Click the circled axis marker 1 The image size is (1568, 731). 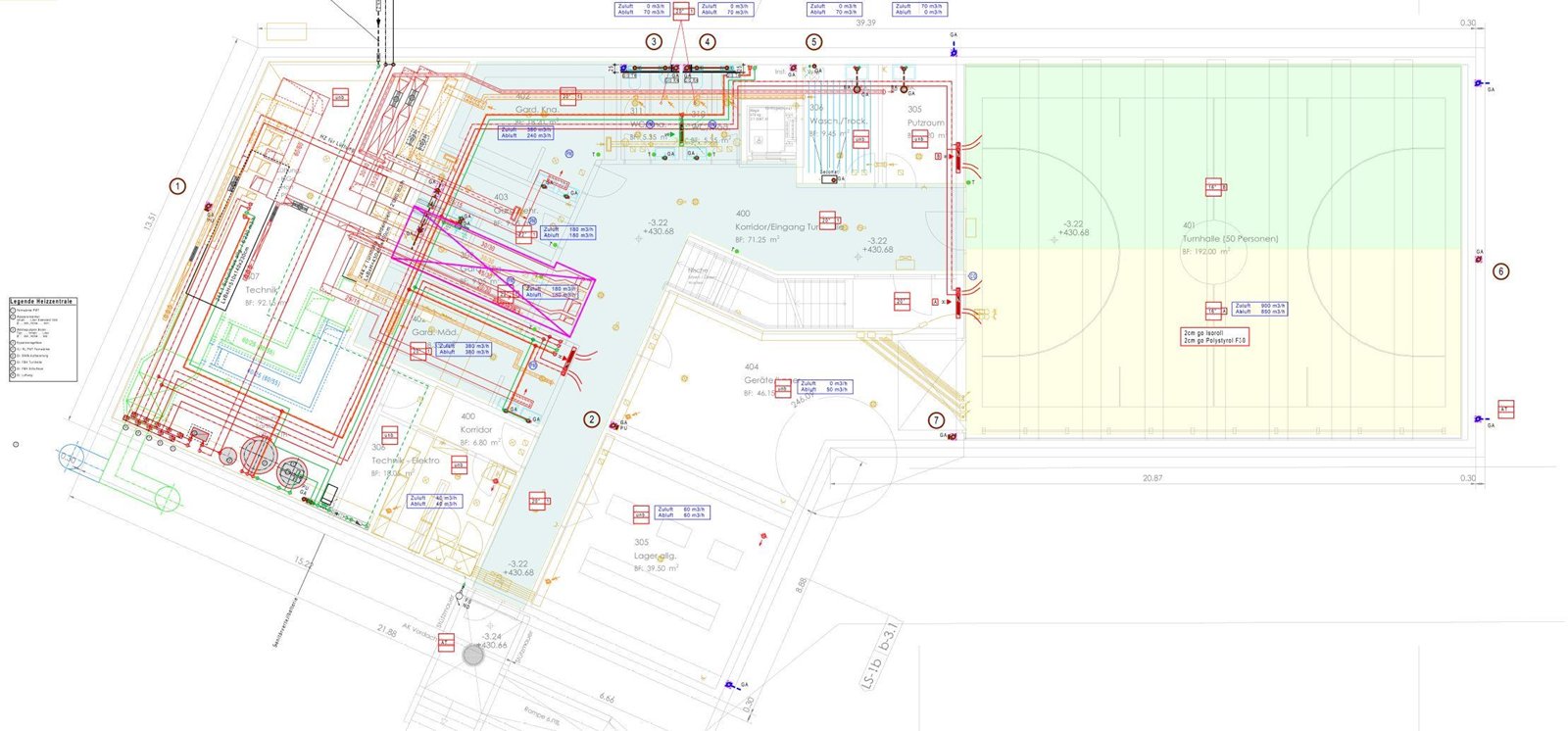point(177,186)
